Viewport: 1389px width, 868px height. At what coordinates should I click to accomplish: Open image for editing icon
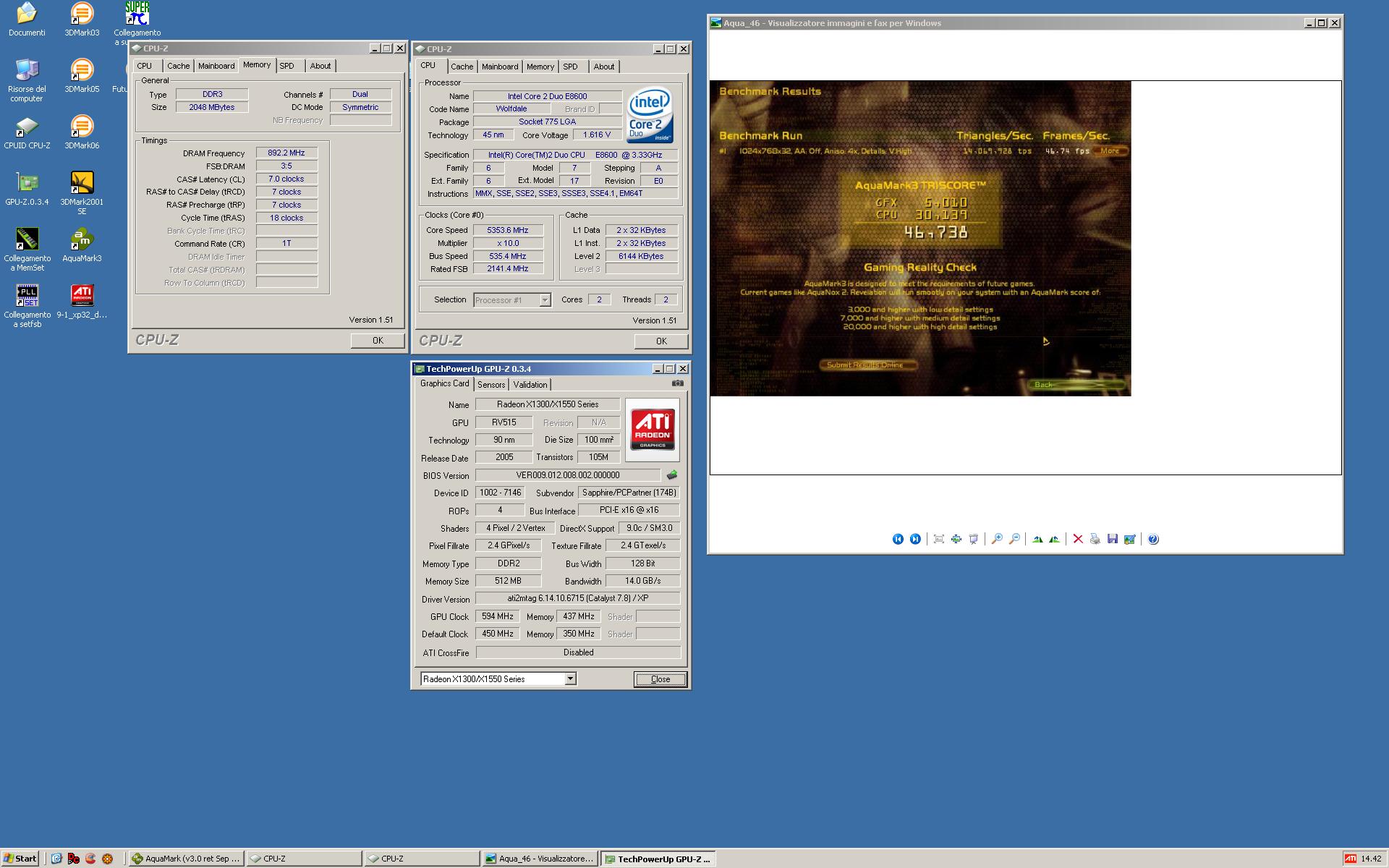click(x=1130, y=539)
